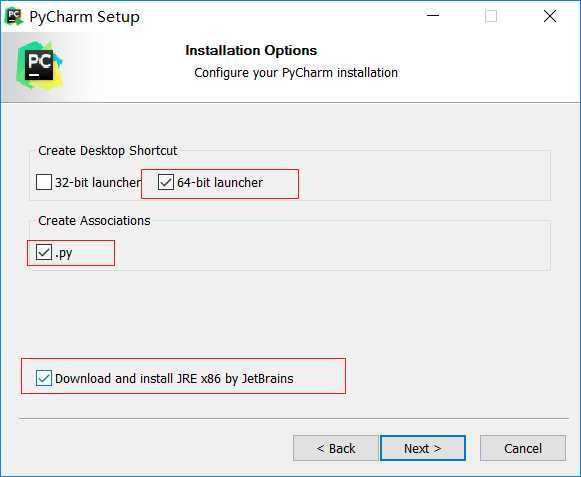This screenshot has height=477, width=581.
Task: Uncheck the 64-bit launcher checkbox
Action: 166,182
